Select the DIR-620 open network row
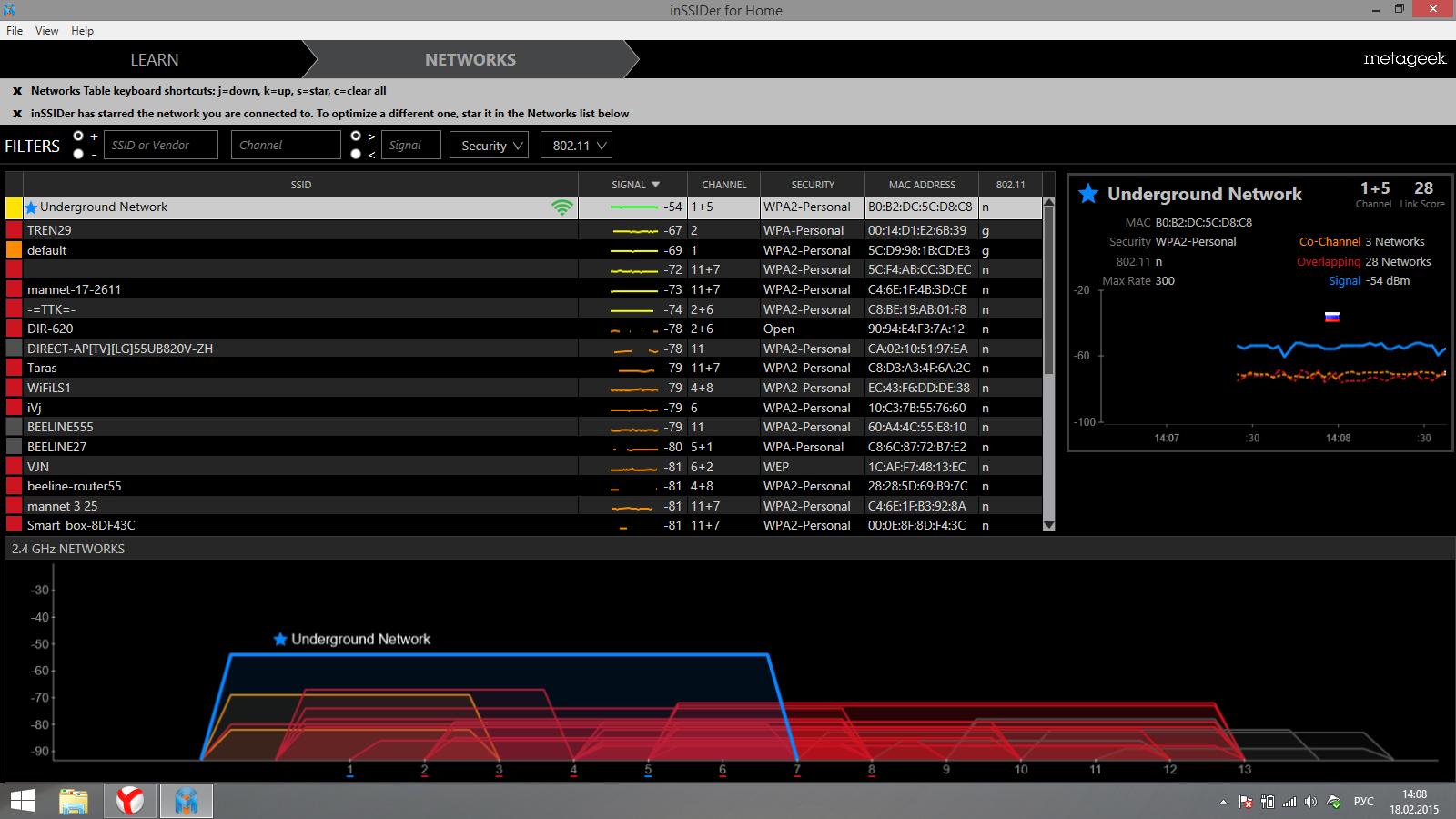This screenshot has height=819, width=1456. pyautogui.click(x=524, y=329)
